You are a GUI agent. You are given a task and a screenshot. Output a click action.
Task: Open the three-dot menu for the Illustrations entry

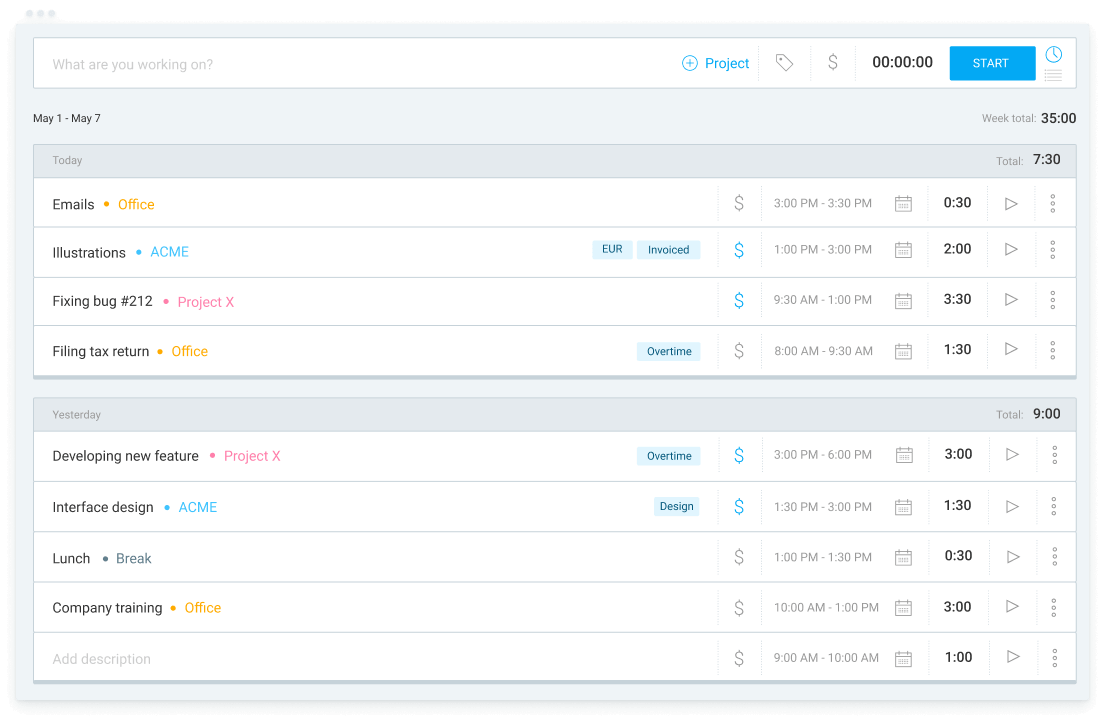(1053, 249)
